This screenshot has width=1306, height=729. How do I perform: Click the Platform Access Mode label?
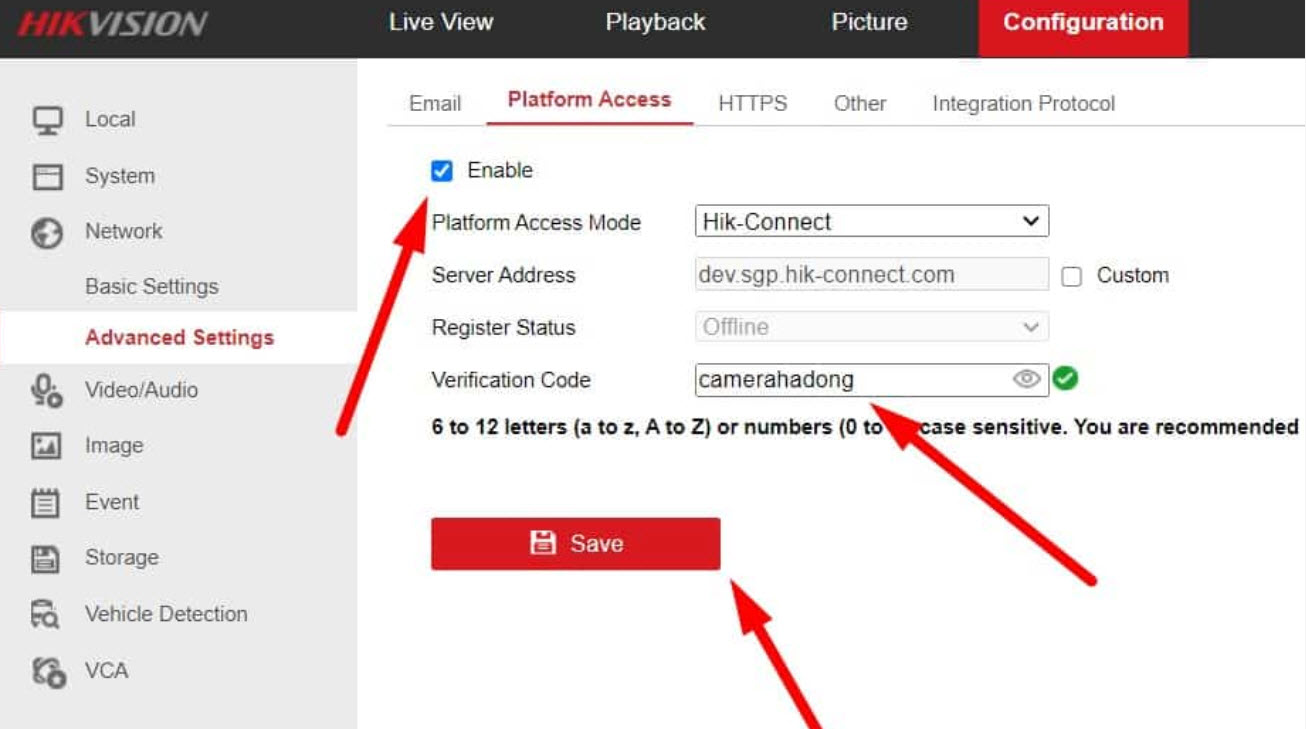pos(536,223)
